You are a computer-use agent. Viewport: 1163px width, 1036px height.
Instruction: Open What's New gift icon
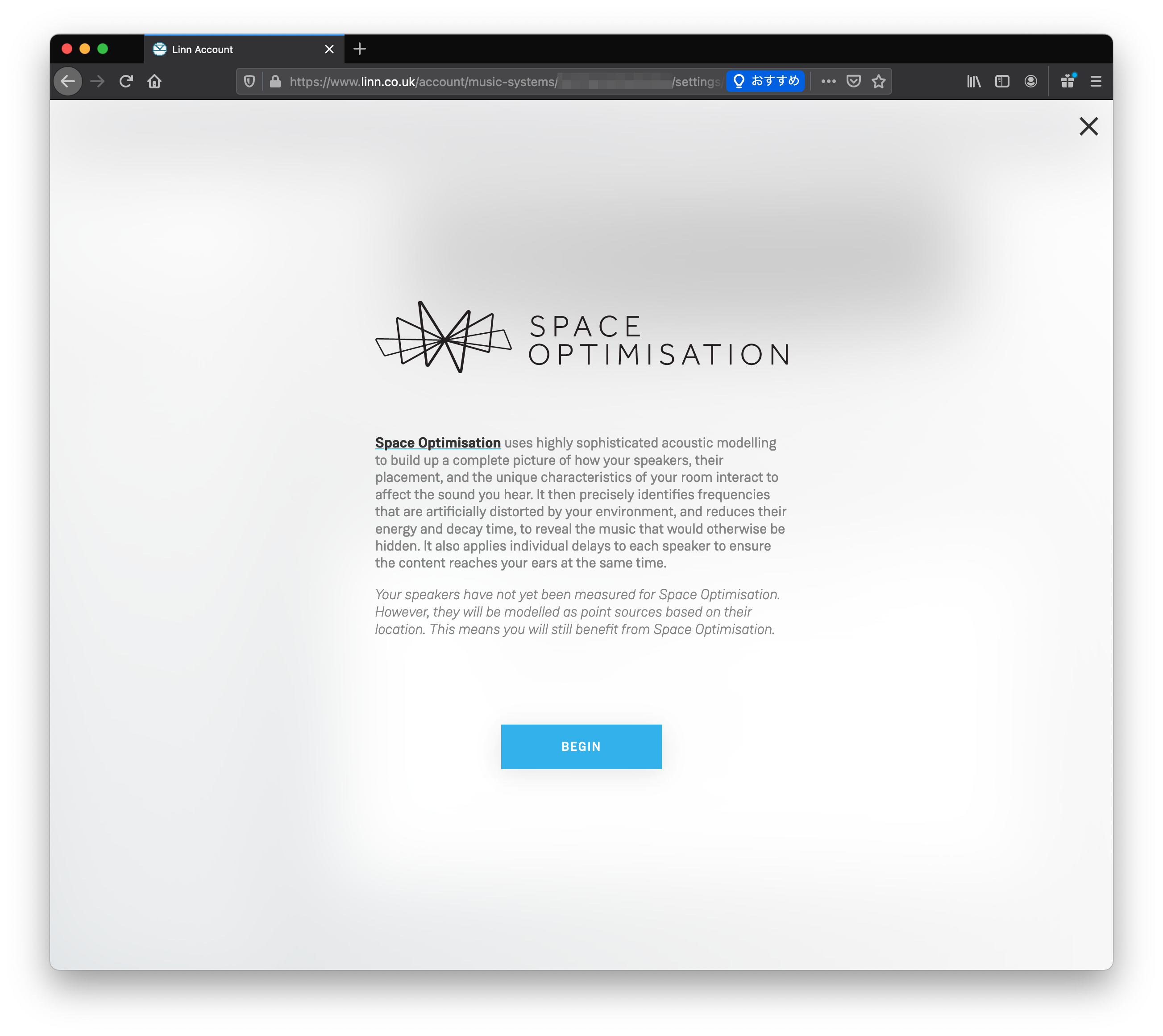(x=1067, y=81)
